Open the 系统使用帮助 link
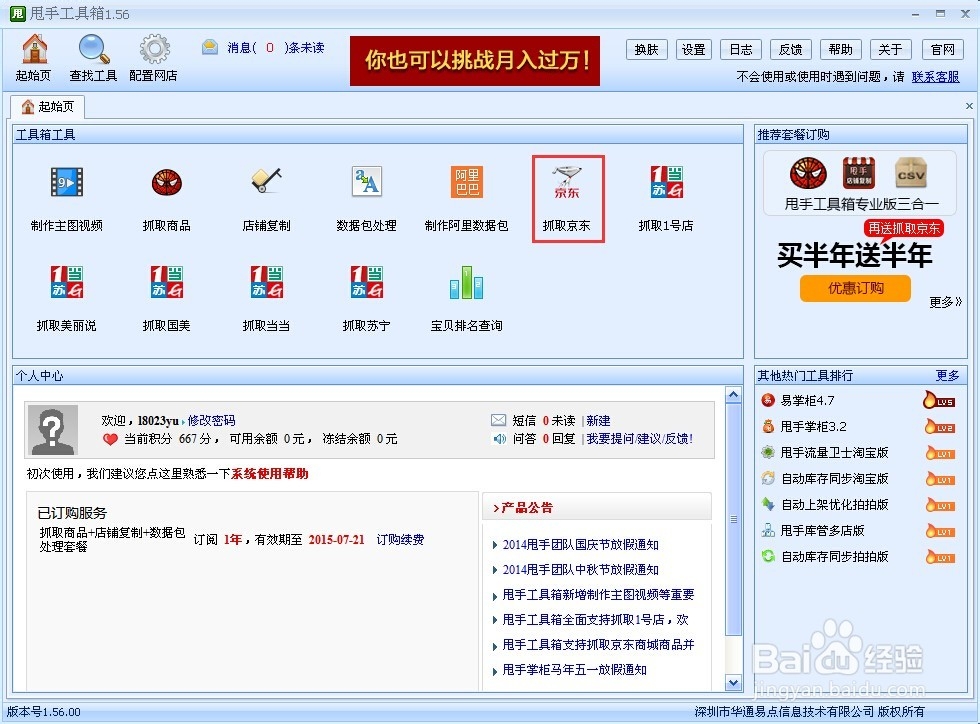 [269, 473]
